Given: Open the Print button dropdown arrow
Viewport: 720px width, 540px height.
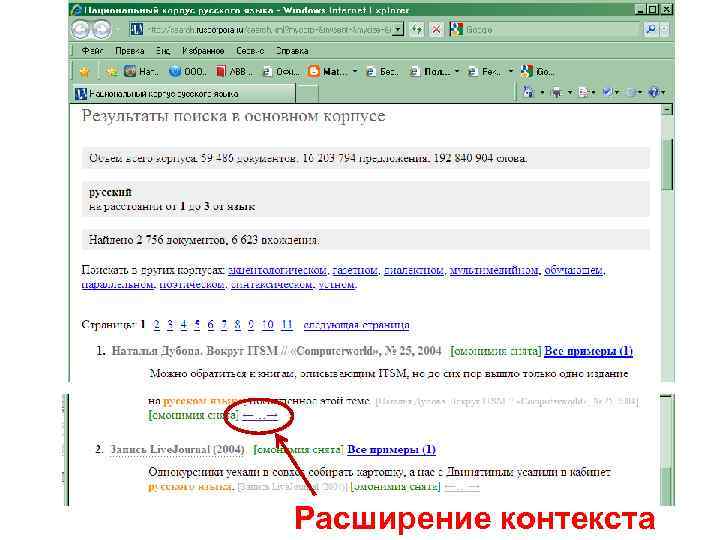Looking at the screenshot, I should (570, 93).
